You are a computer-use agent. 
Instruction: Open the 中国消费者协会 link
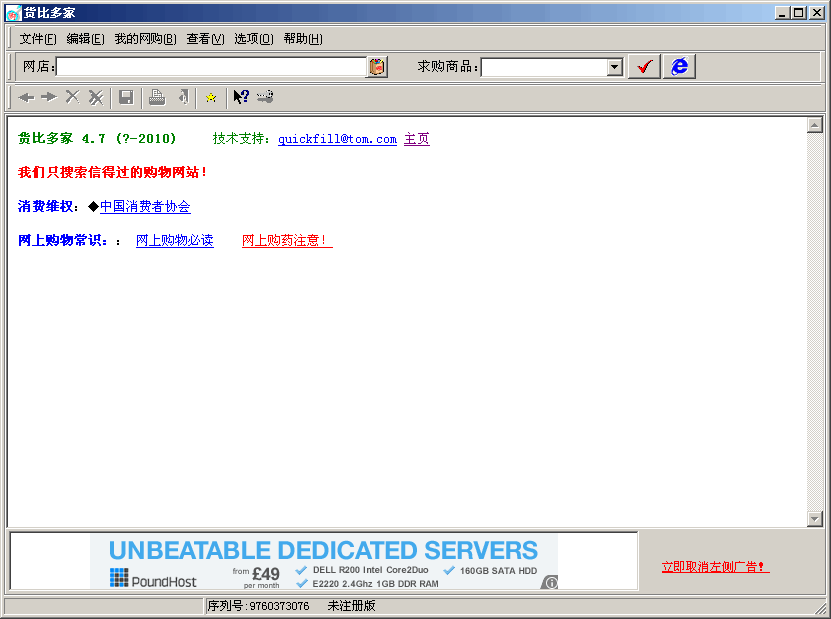[x=144, y=206]
